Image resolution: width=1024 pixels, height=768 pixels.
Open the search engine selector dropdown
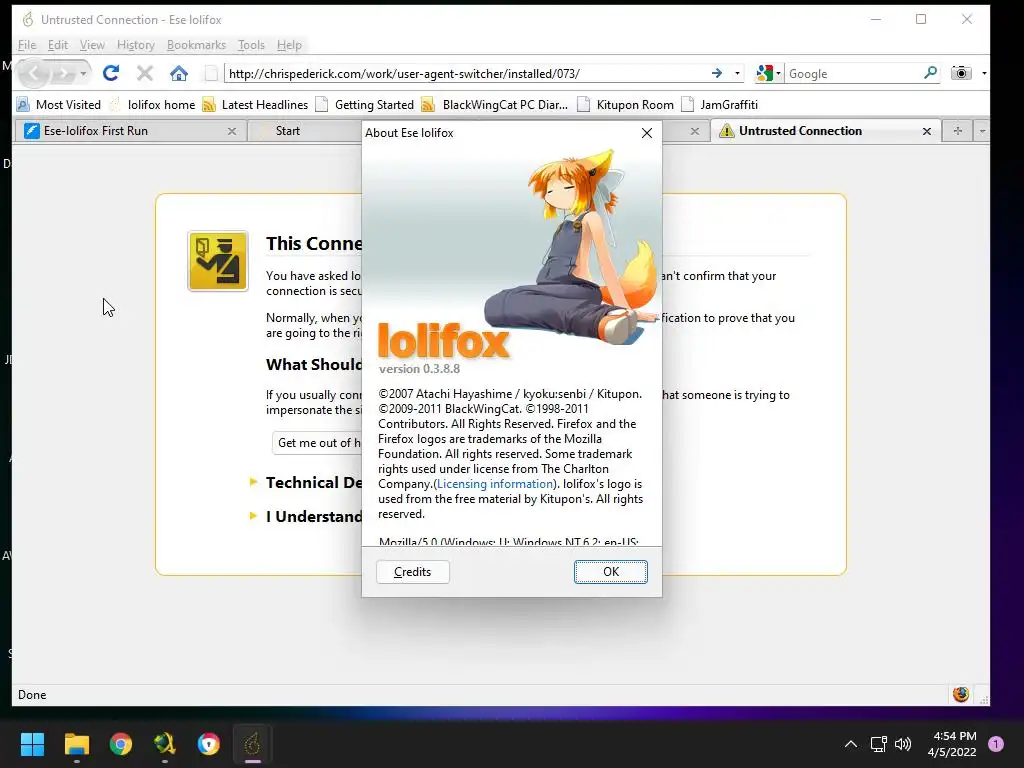coord(768,73)
